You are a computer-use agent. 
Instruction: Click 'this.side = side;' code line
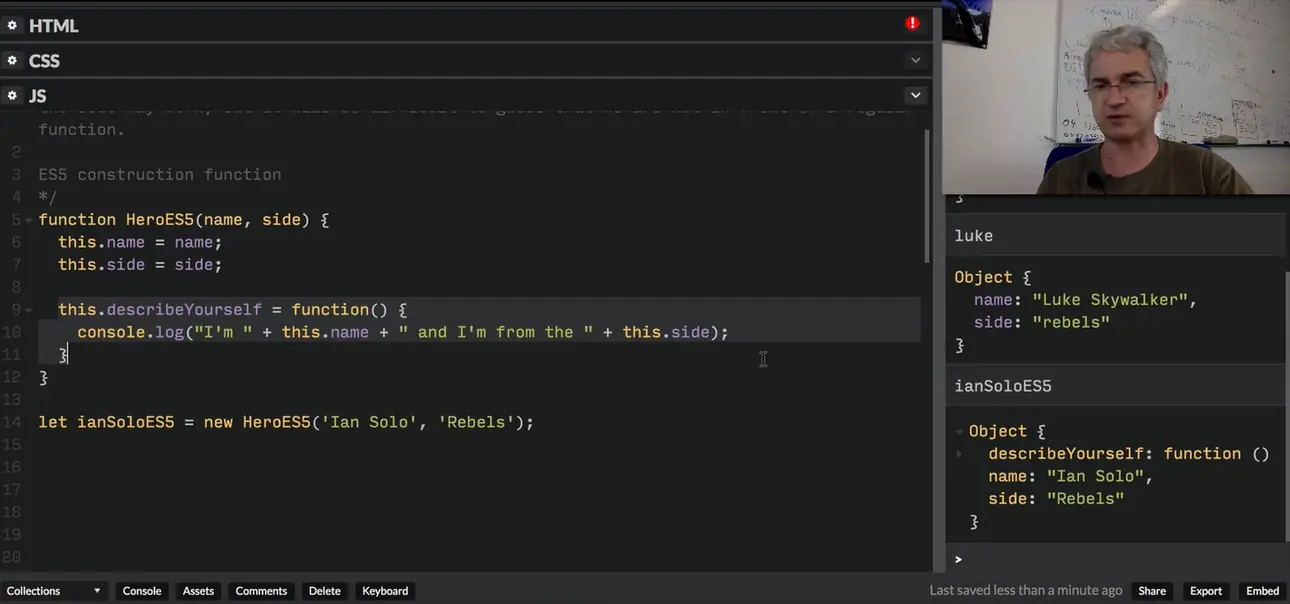pyautogui.click(x=140, y=265)
